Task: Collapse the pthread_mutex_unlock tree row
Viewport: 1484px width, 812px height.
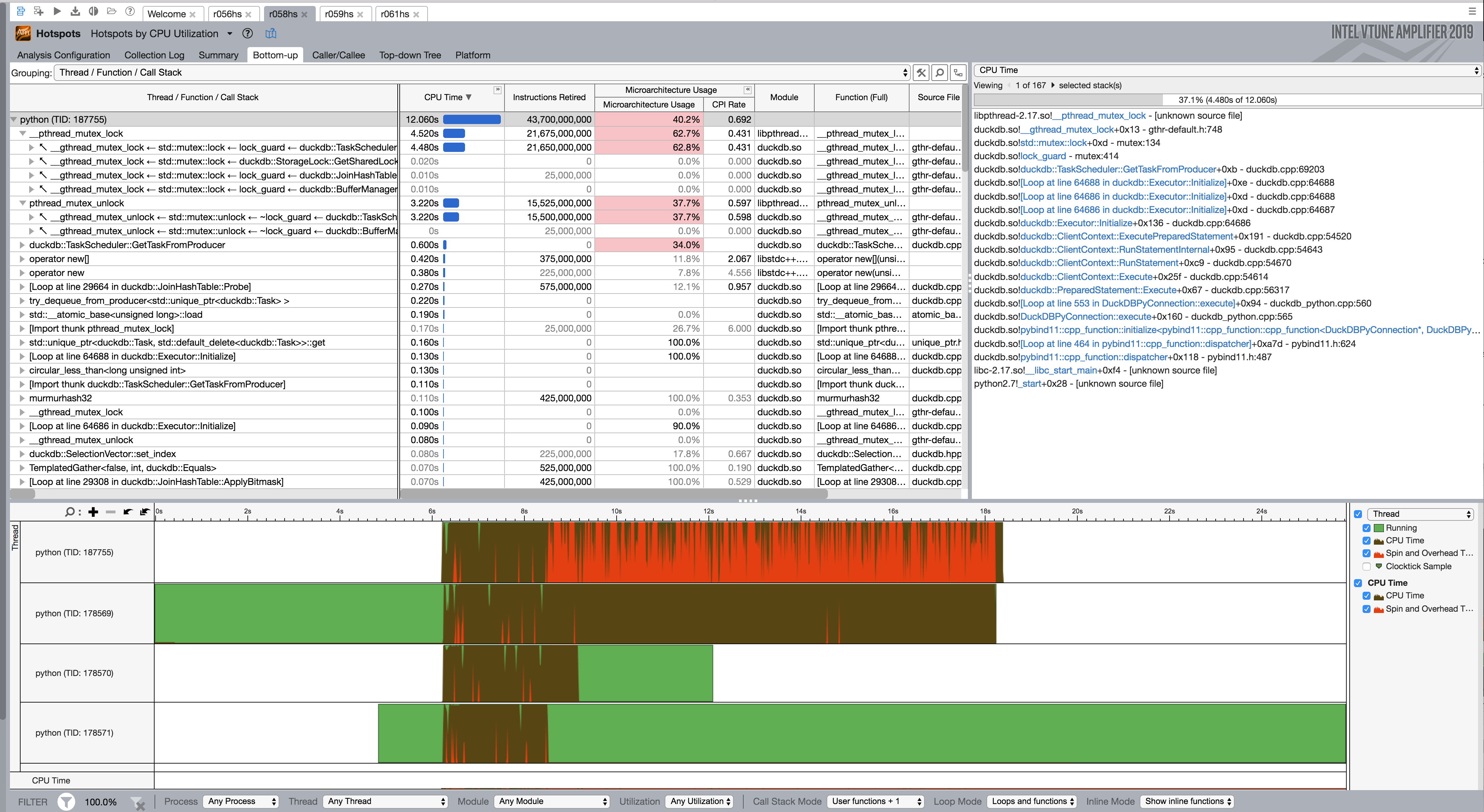Action: coord(23,203)
